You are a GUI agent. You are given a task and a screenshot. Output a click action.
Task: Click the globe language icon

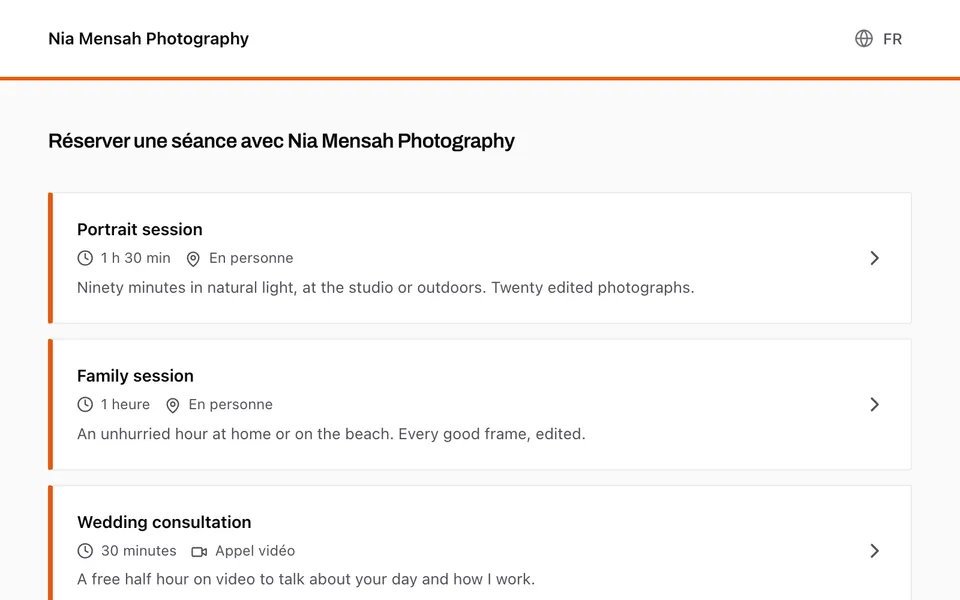[864, 39]
